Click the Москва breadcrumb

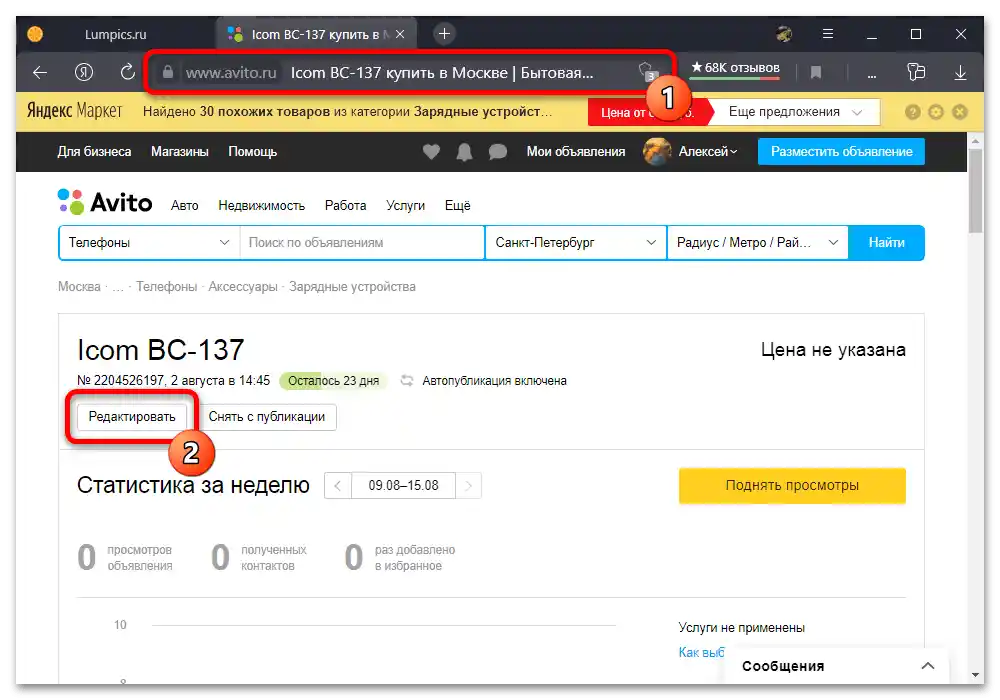(79, 287)
